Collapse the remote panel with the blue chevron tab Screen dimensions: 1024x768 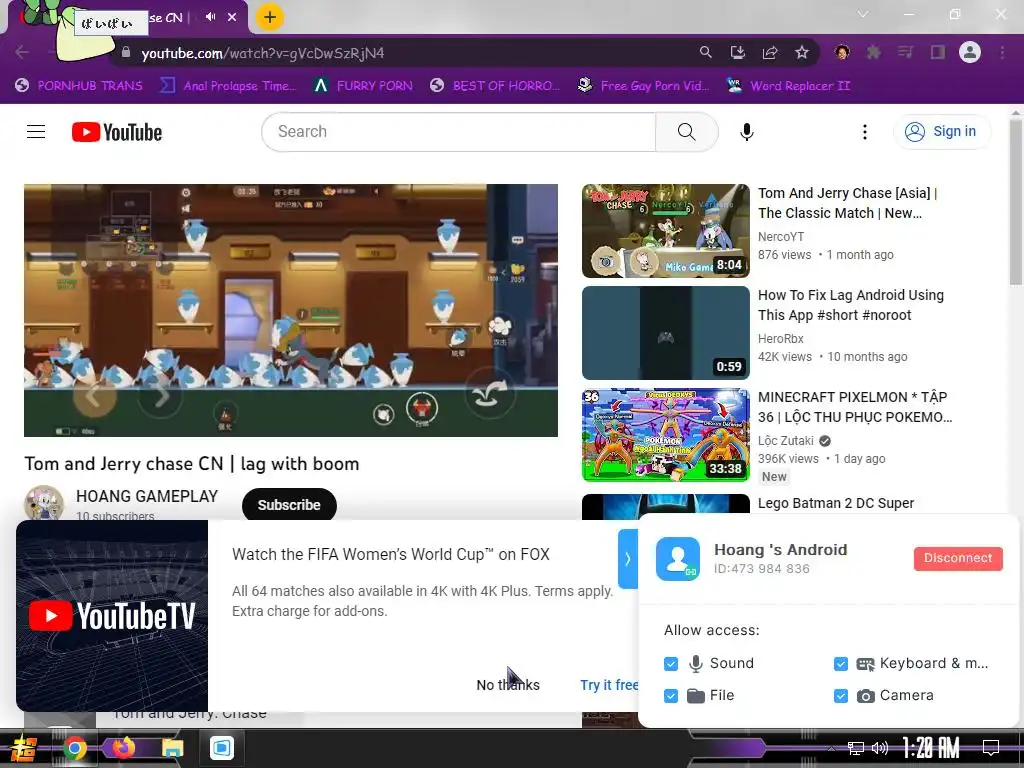[x=628, y=559]
